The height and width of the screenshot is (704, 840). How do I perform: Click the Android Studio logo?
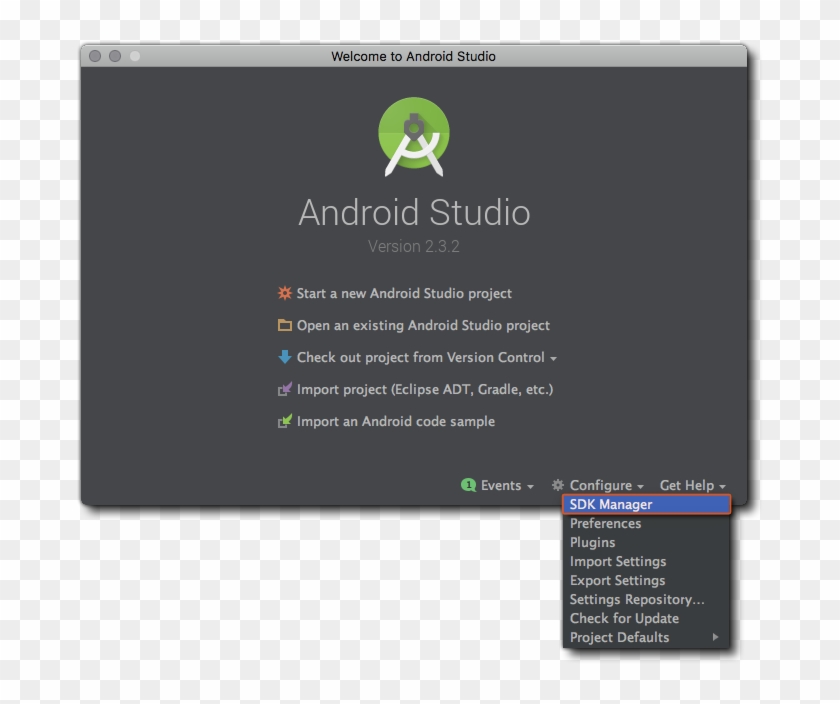pyautogui.click(x=414, y=133)
